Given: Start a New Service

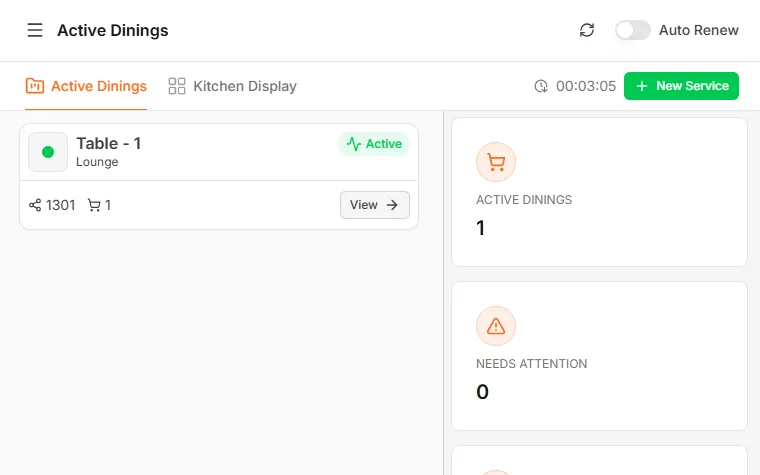Looking at the screenshot, I should click(681, 86).
